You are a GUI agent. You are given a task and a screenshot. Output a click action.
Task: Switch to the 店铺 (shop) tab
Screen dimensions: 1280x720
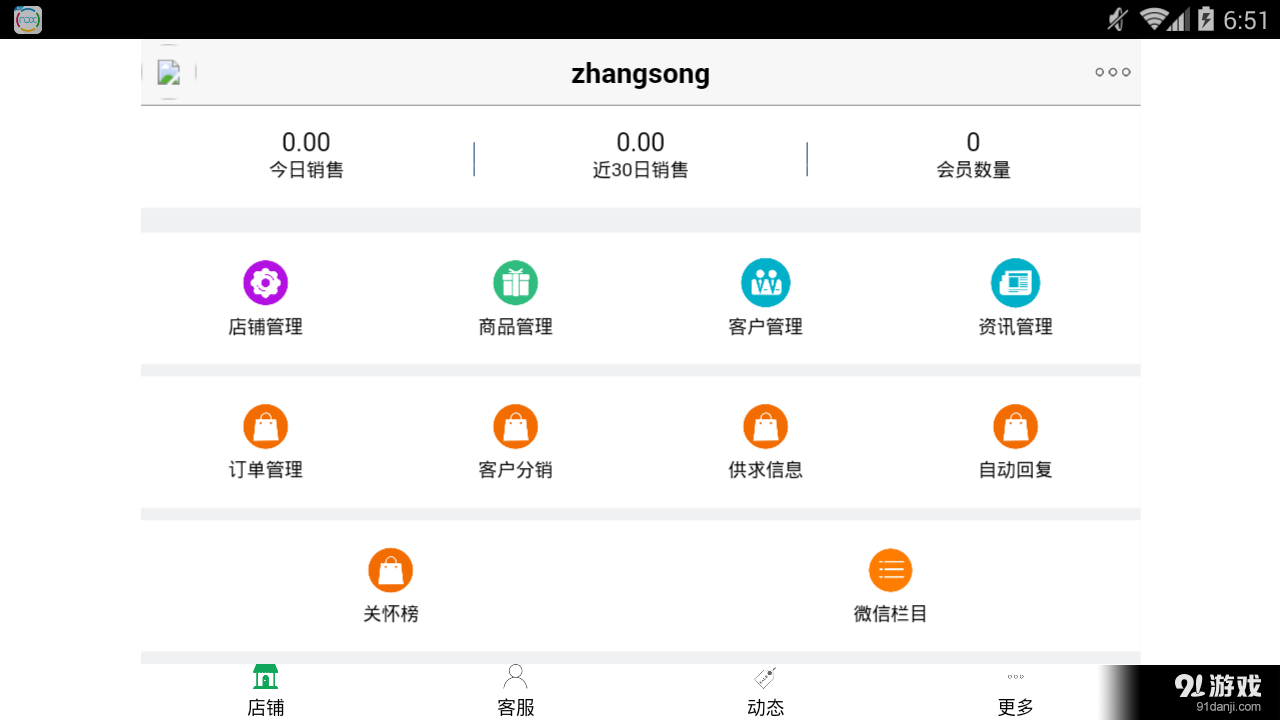(x=265, y=688)
